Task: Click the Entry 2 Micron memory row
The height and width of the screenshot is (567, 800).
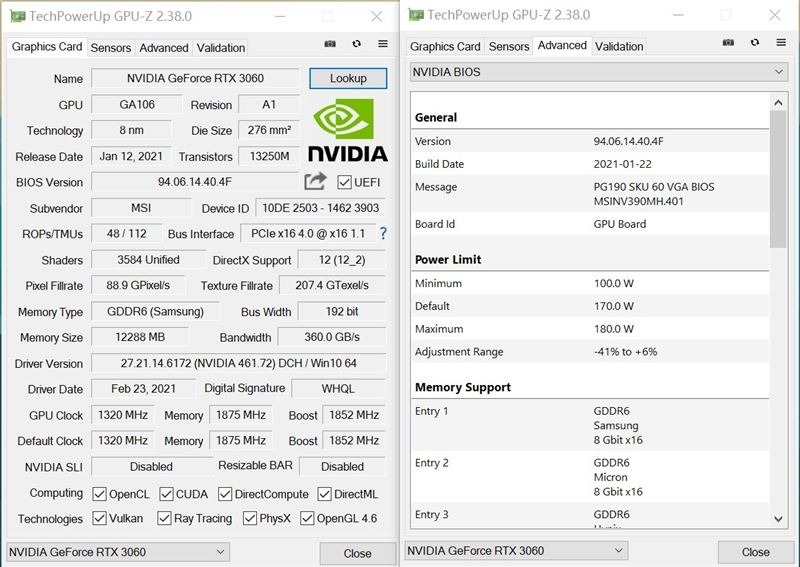Action: coord(590,477)
